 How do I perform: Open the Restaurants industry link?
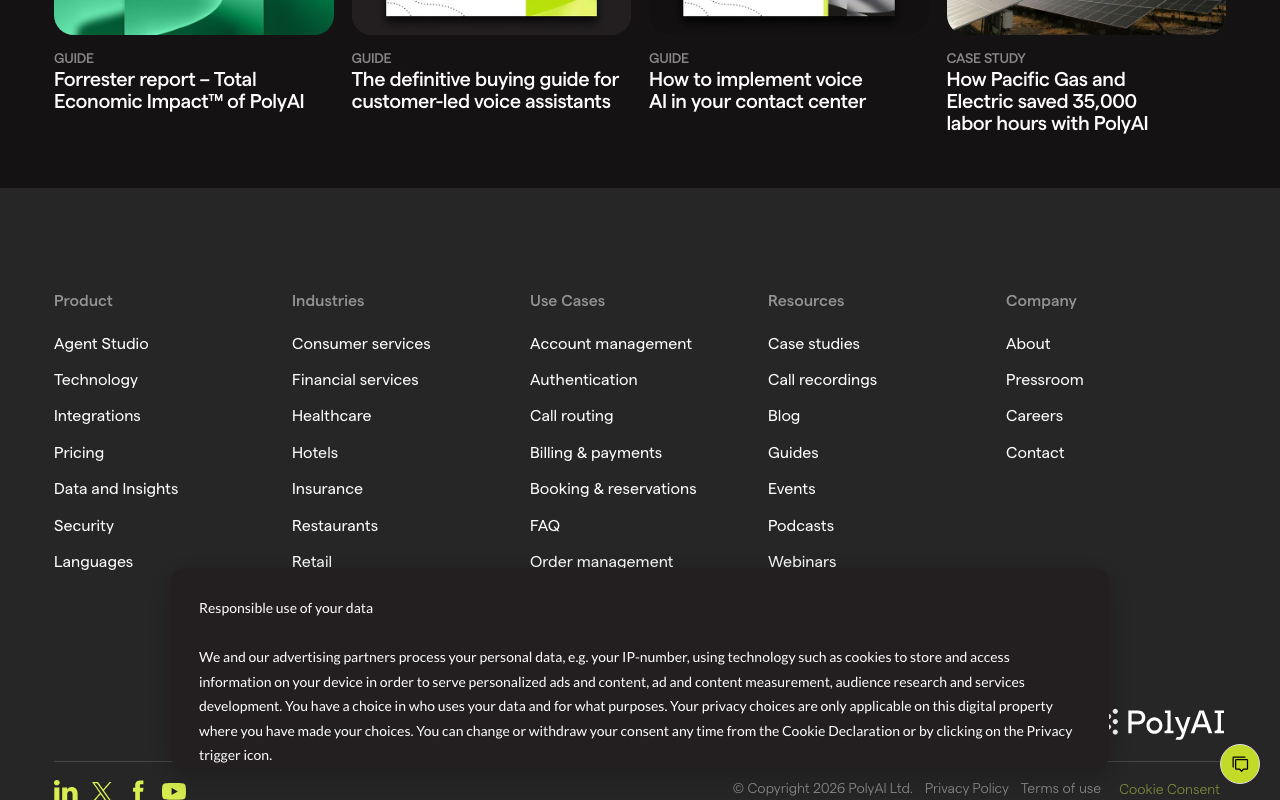pyautogui.click(x=335, y=526)
